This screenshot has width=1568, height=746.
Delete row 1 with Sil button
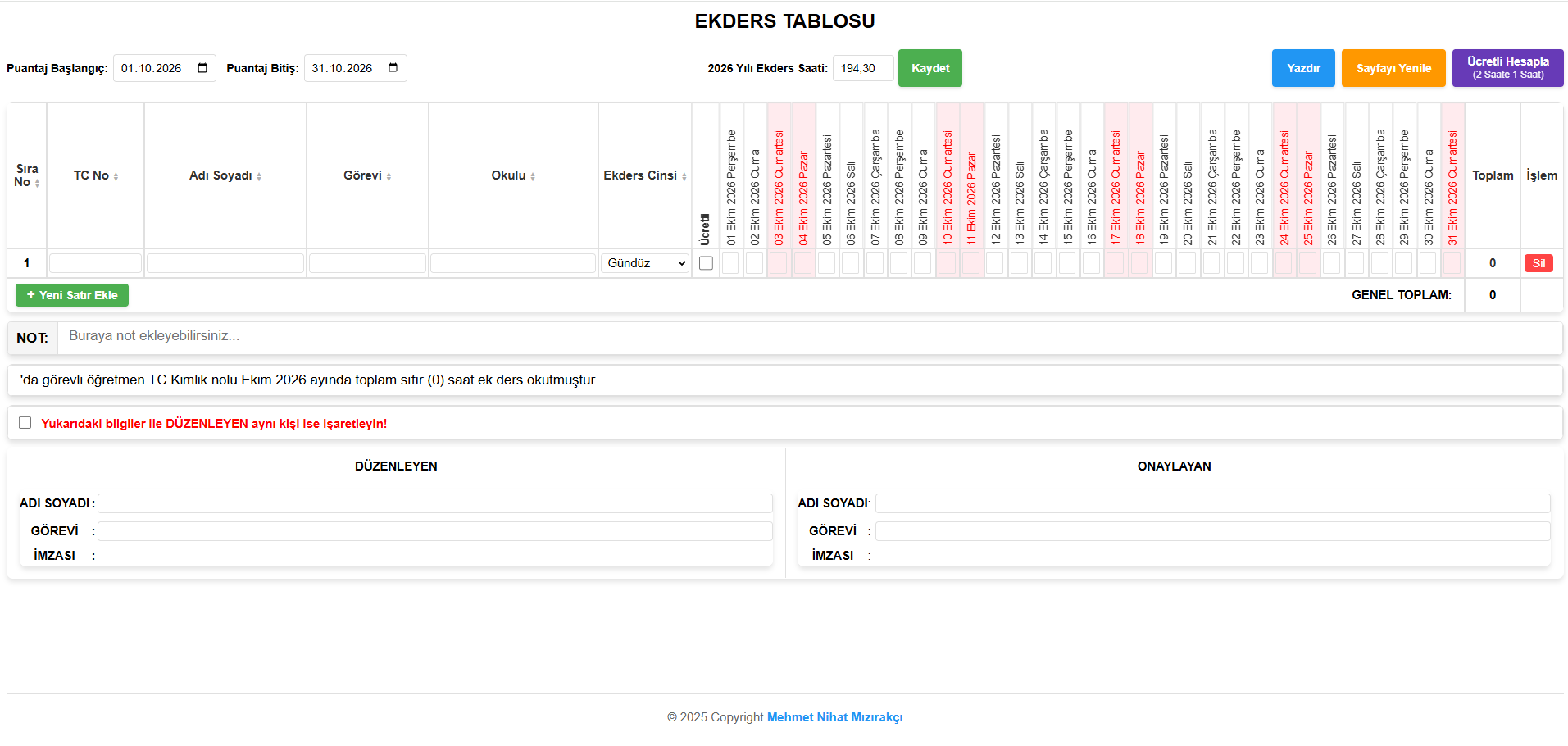click(x=1538, y=263)
